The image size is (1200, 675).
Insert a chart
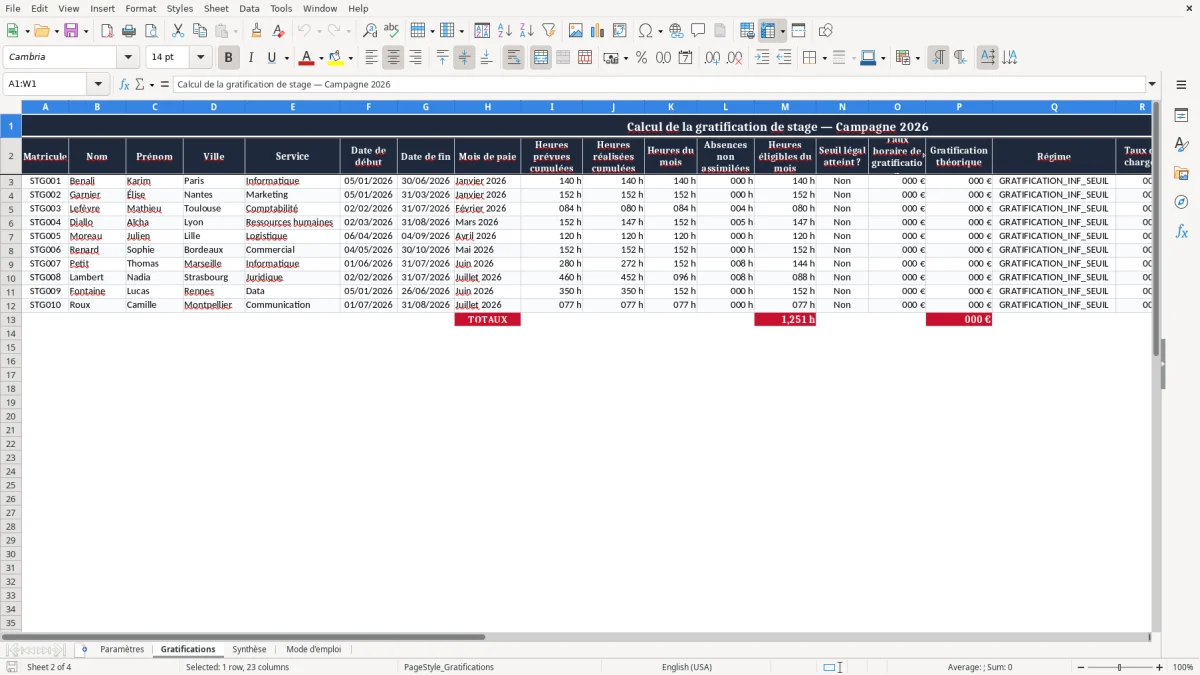point(598,31)
